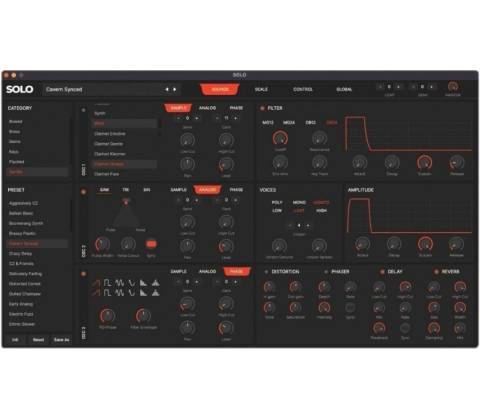Set OSC 1 to Analog mode
Screen dimensions: 480x420
click(x=207, y=108)
